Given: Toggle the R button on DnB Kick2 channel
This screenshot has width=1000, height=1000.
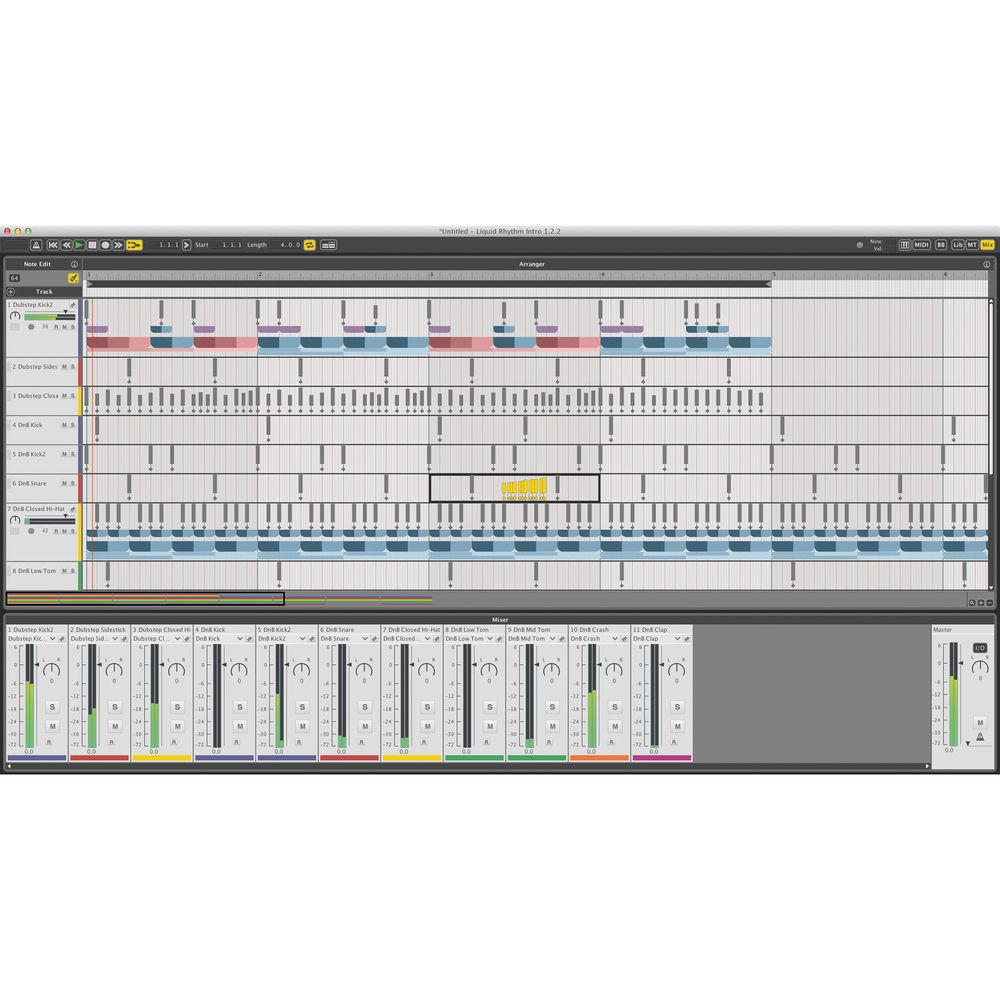Looking at the screenshot, I should 301,742.
